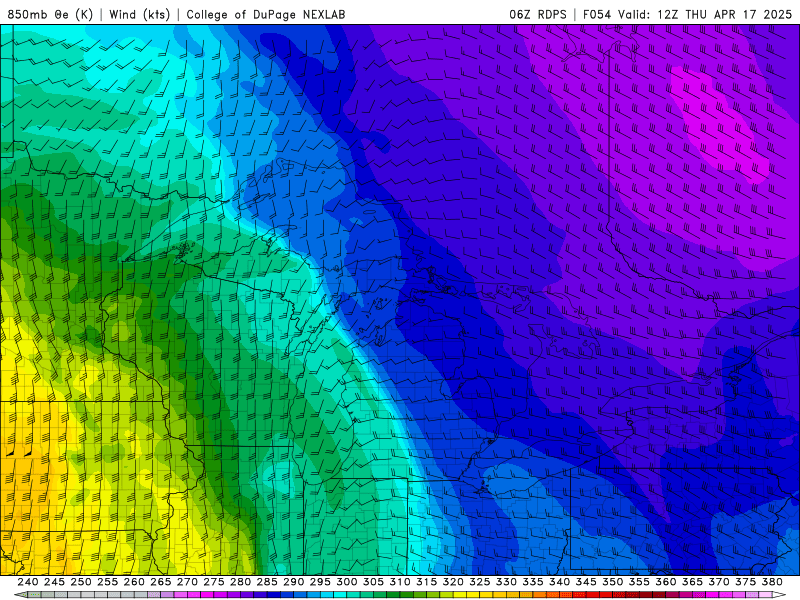This screenshot has height=600, width=800.
Task: Click the right arrow end of the color bar
Action: [x=780, y=595]
